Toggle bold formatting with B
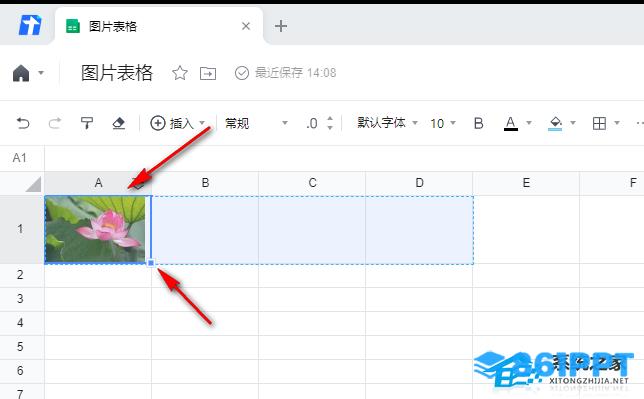 click(478, 123)
